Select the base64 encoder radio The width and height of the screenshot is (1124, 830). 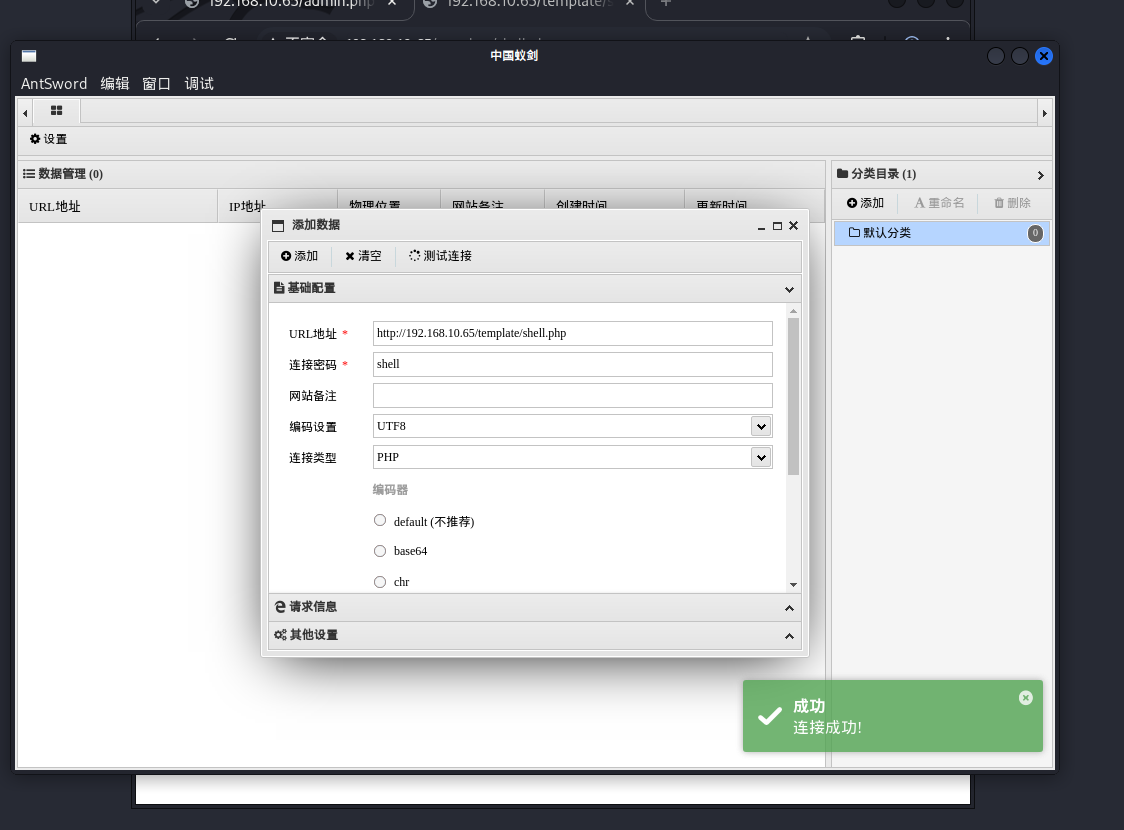pos(380,551)
